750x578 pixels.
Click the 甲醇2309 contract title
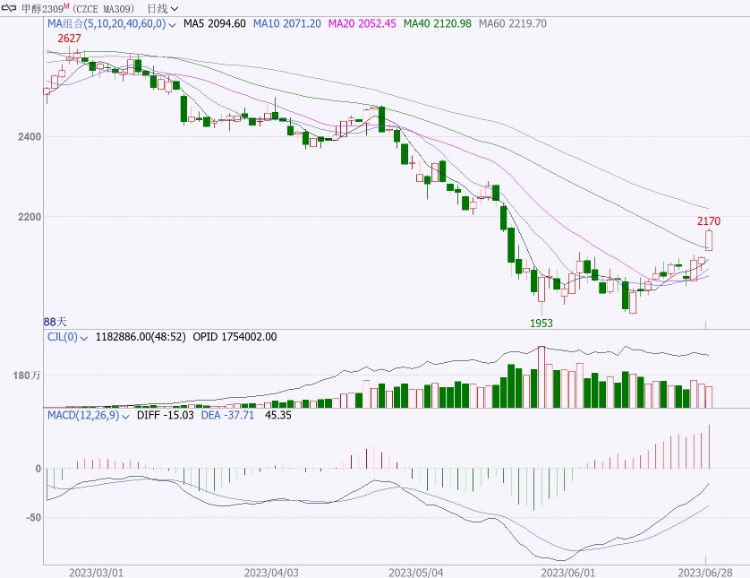[43, 9]
